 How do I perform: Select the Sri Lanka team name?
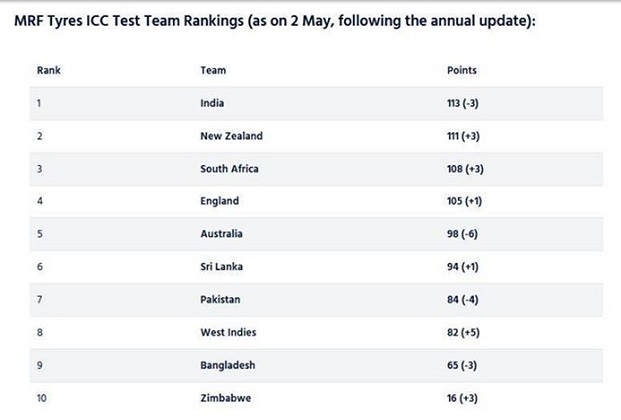(x=221, y=267)
